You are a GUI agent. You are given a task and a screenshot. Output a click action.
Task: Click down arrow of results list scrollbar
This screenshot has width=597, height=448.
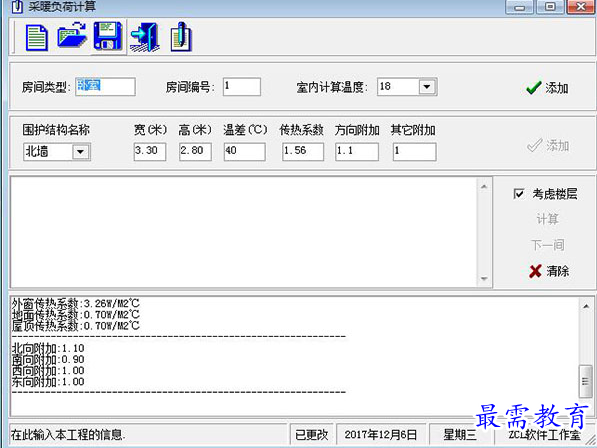click(x=484, y=279)
